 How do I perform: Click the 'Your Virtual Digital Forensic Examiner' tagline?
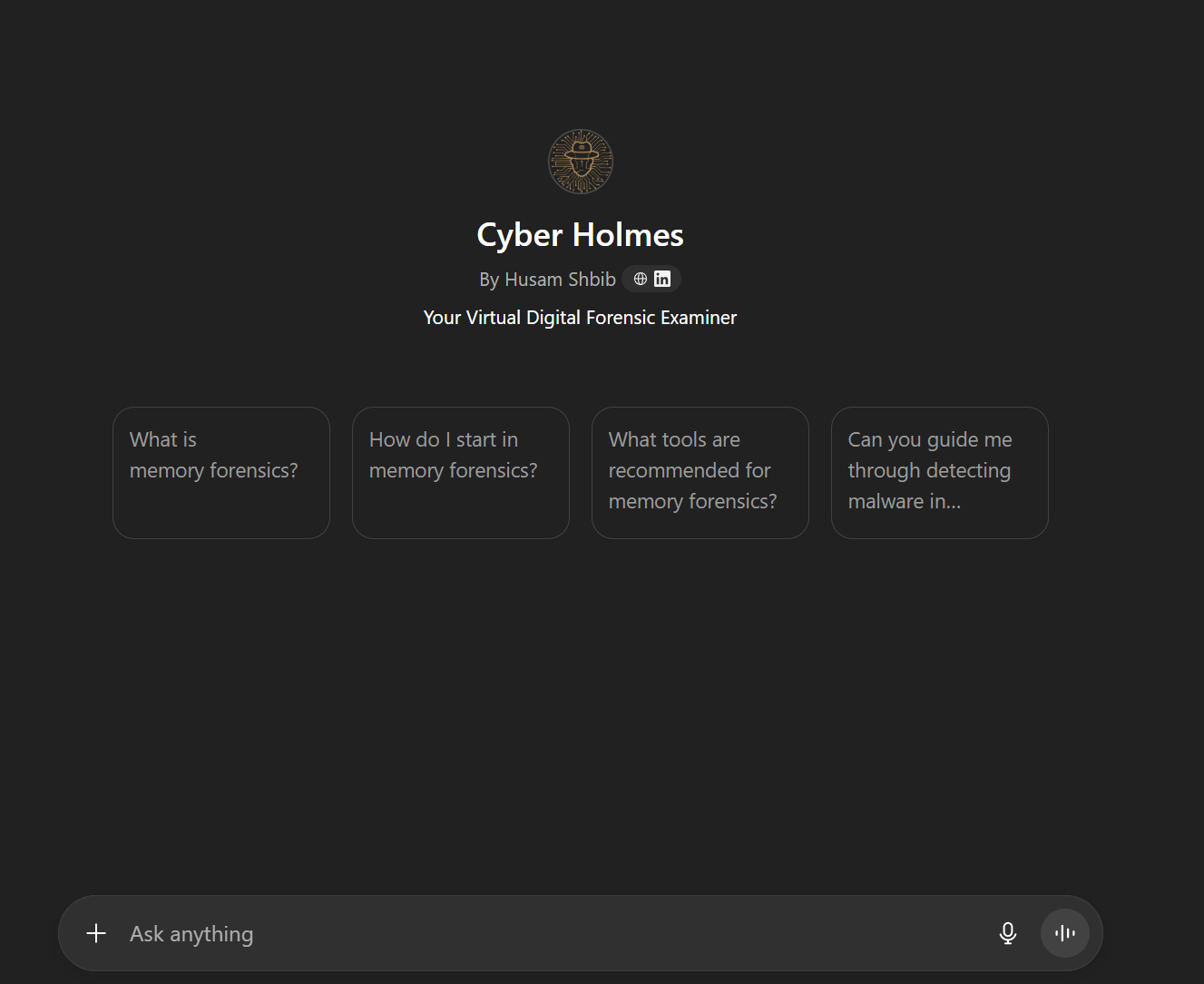580,318
